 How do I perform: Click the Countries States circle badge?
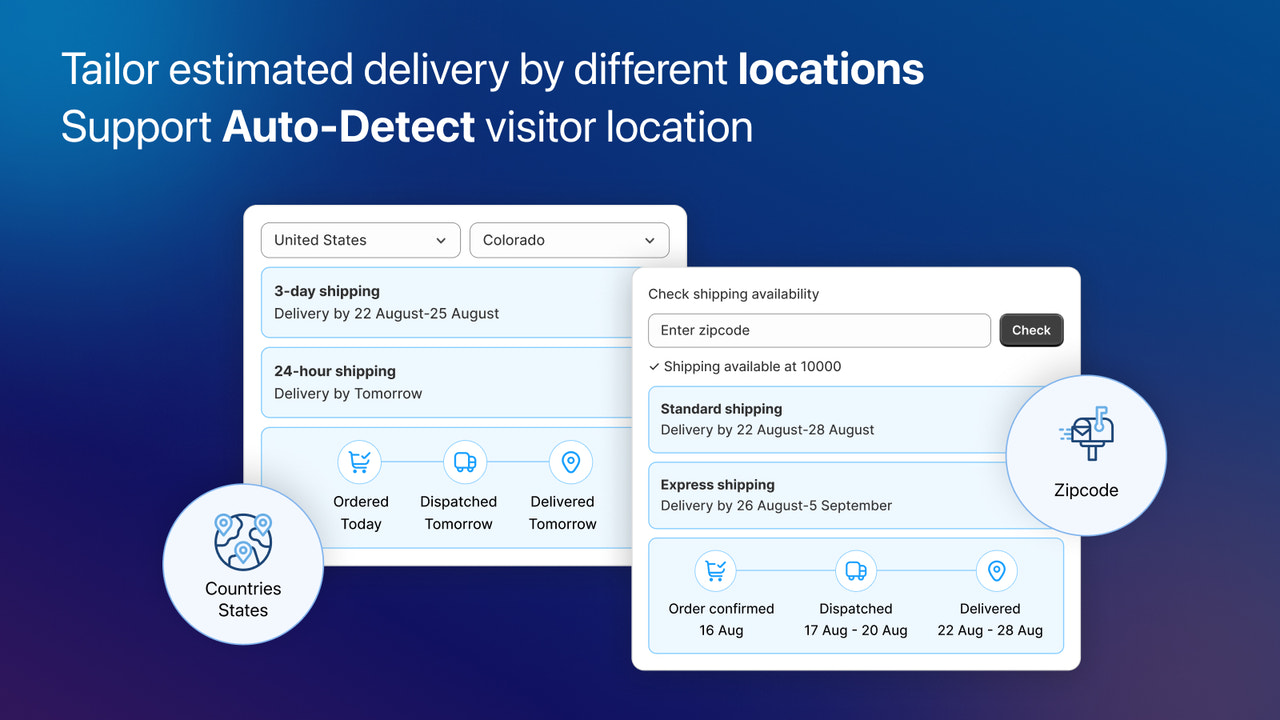(242, 565)
